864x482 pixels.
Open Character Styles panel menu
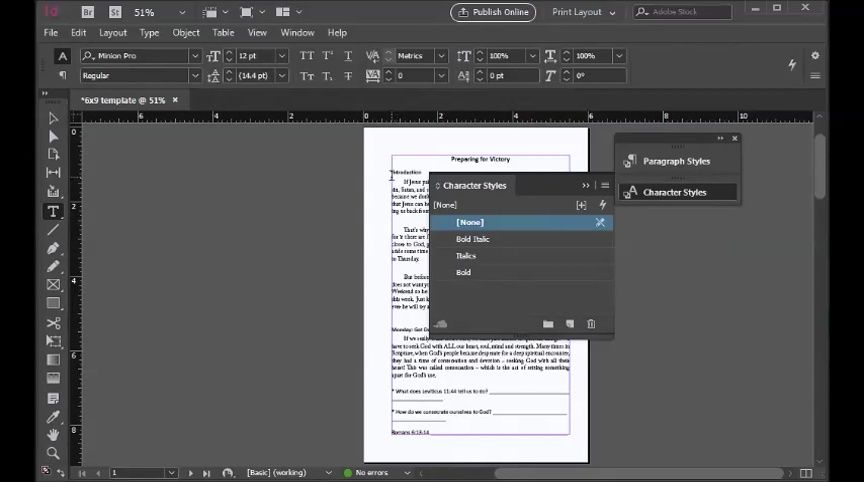click(x=605, y=186)
